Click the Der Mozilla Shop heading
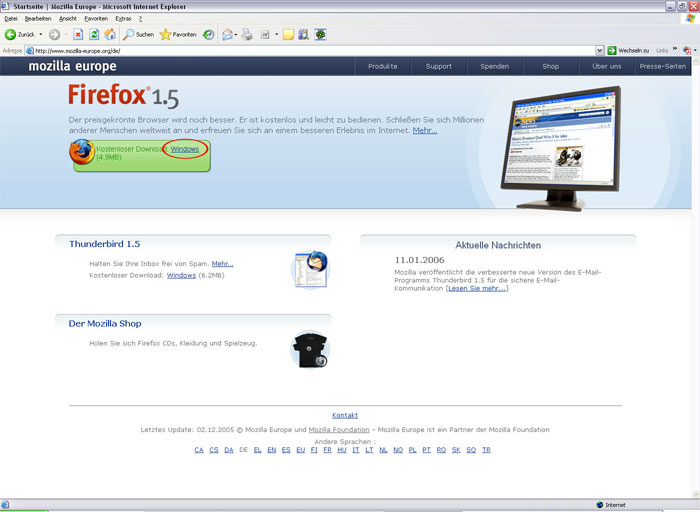The height and width of the screenshot is (512, 700). click(x=105, y=324)
